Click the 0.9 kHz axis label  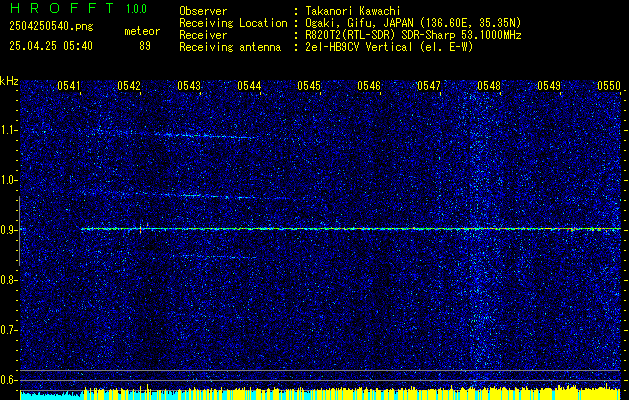(8, 230)
